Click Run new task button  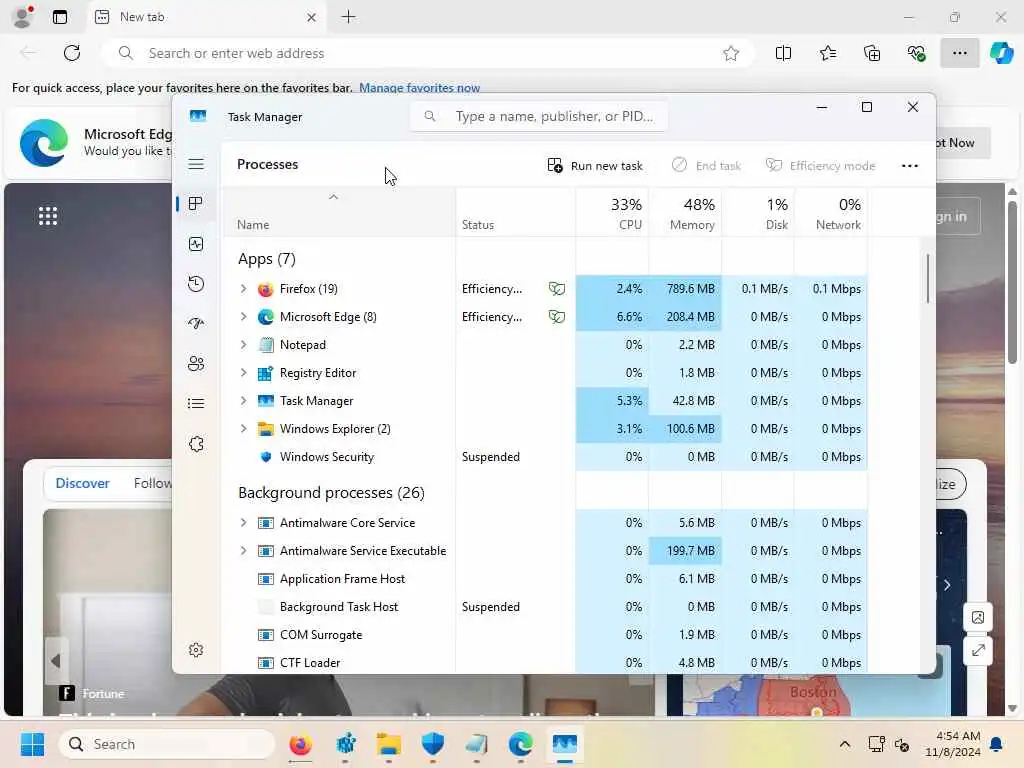click(595, 166)
